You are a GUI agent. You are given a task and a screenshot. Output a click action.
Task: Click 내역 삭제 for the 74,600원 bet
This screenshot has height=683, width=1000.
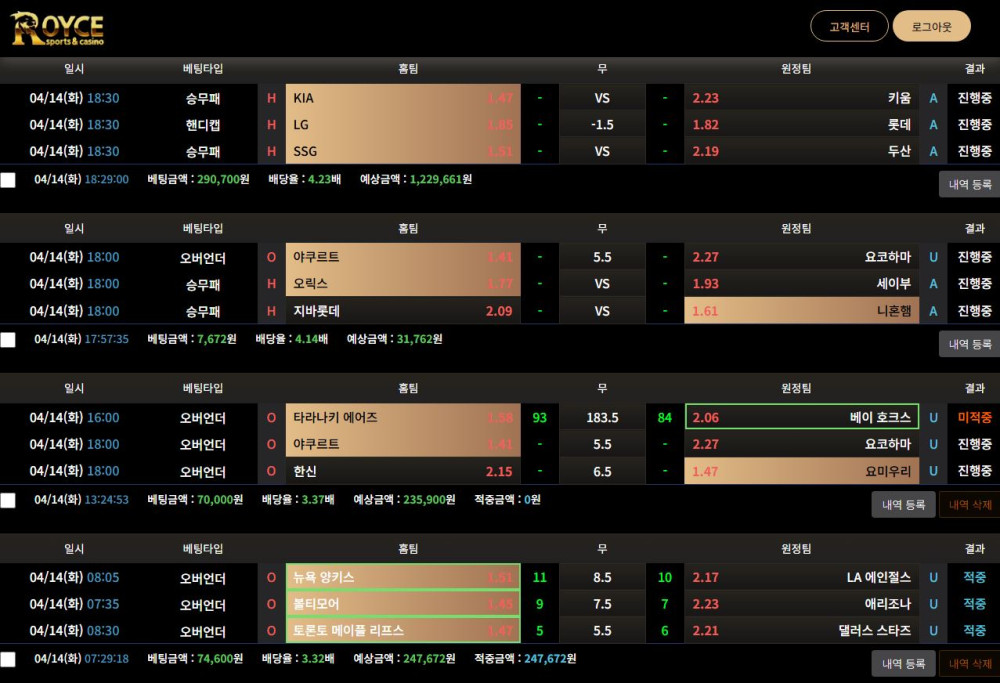click(x=969, y=664)
